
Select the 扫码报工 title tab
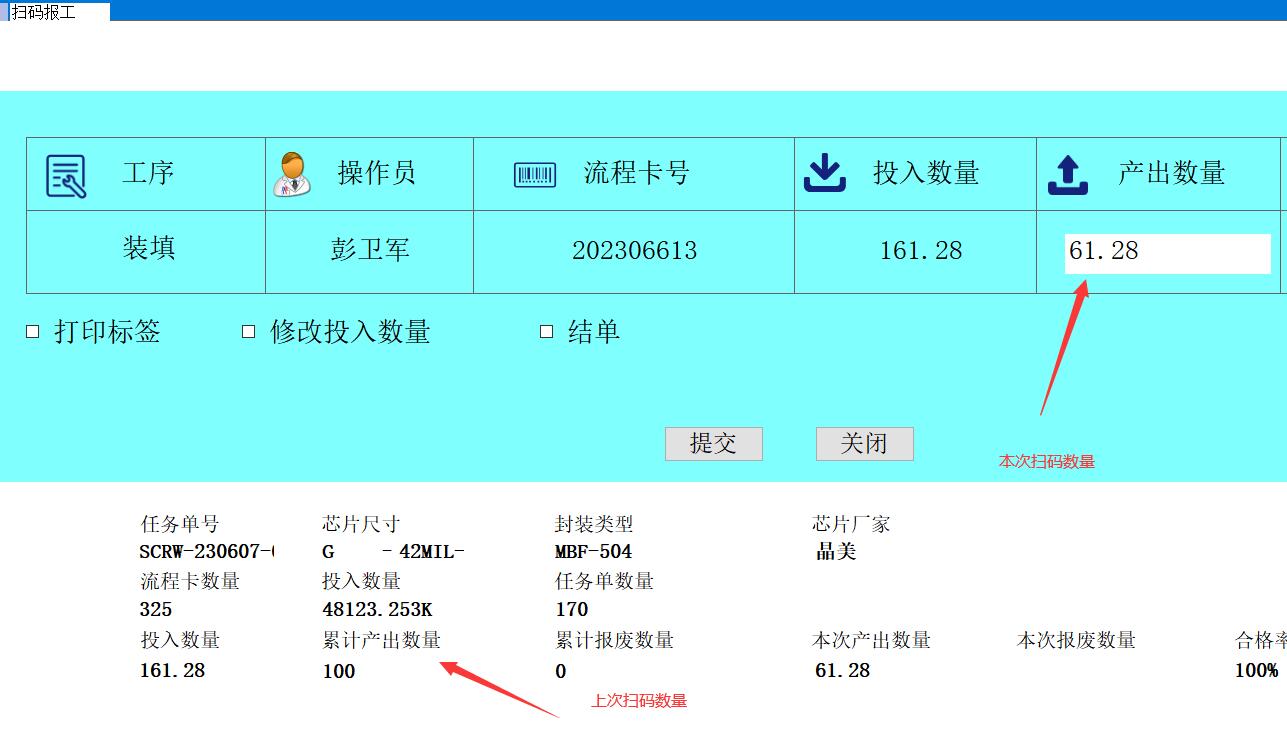pos(44,12)
